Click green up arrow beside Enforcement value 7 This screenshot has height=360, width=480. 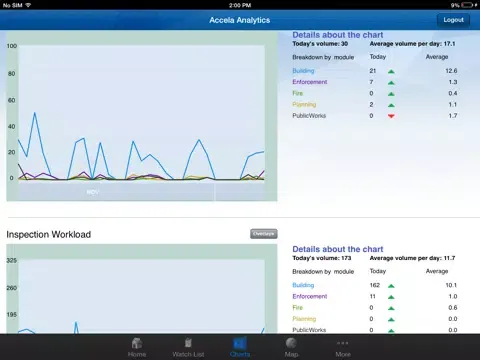[391, 83]
